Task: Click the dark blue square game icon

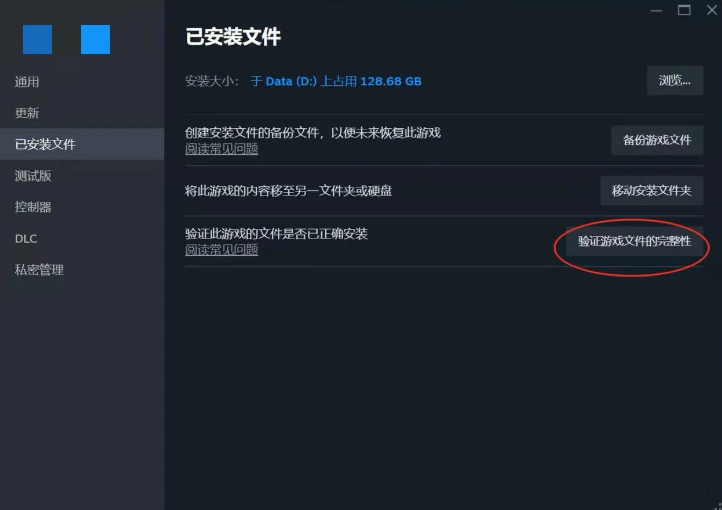Action: point(37,40)
